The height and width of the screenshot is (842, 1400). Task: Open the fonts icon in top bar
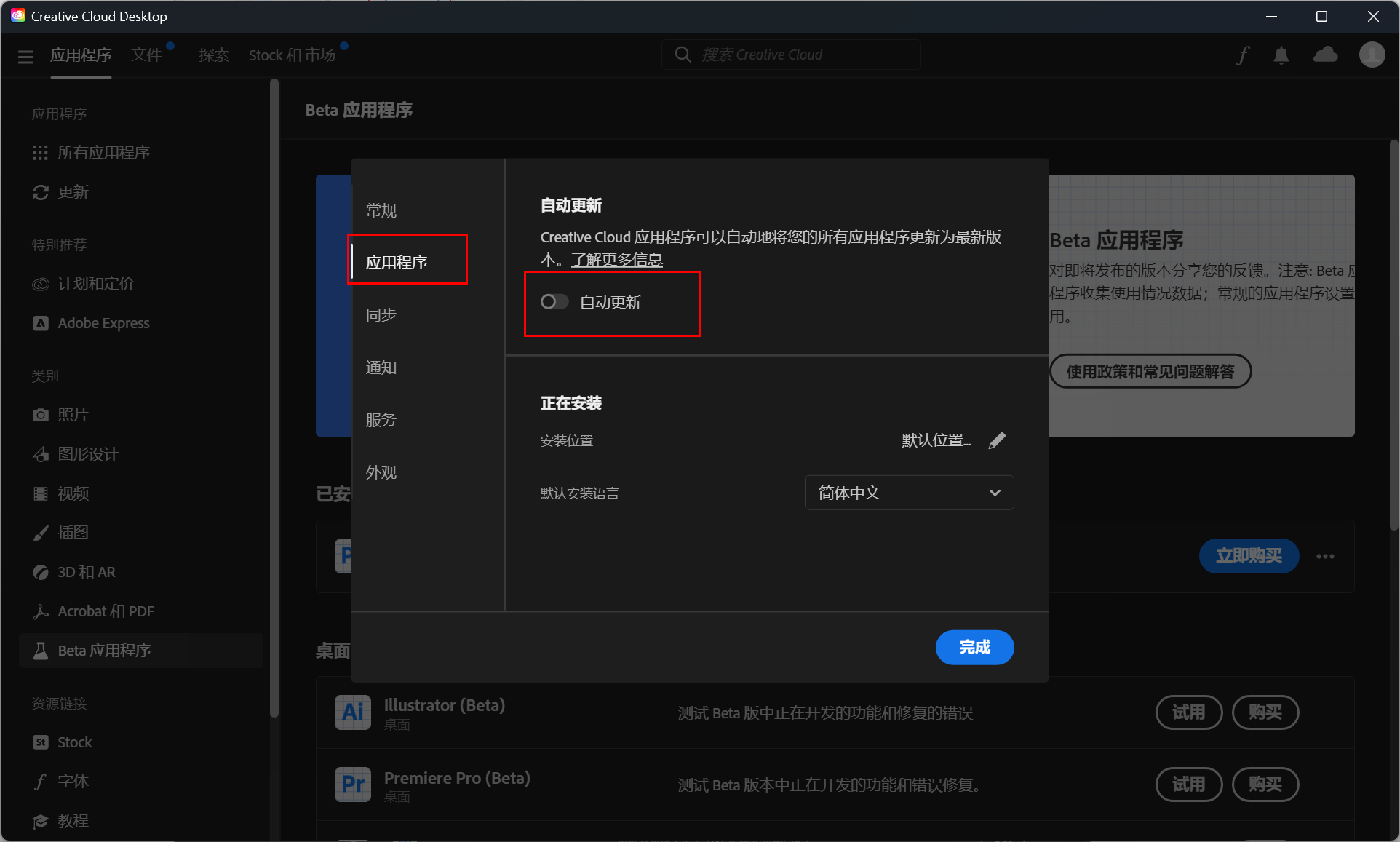(x=1243, y=55)
